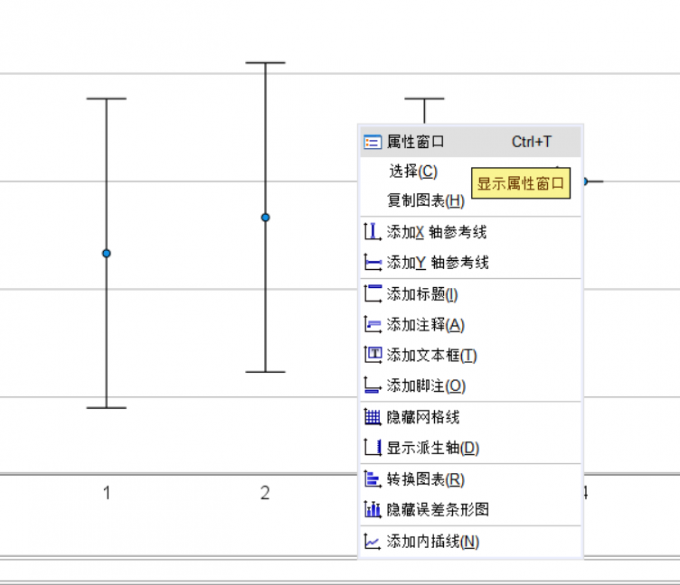Open the 选择(C) submenu
Screen dimensions: 680x585
pos(471,171)
